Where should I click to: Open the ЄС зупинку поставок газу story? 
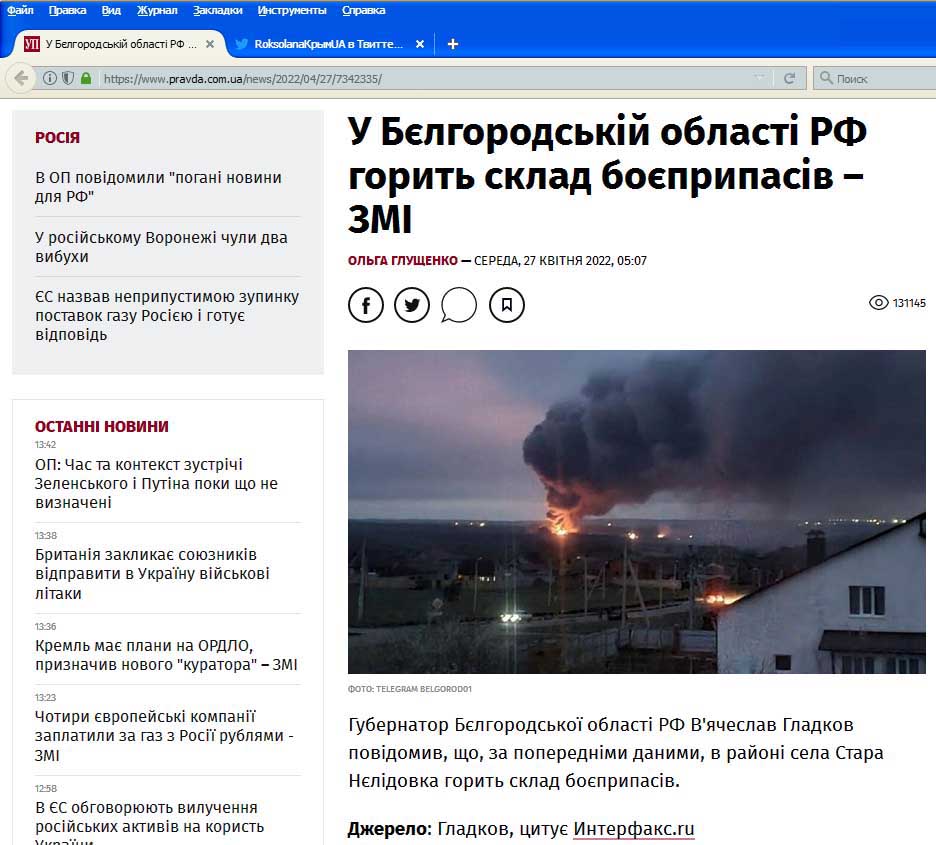167,315
